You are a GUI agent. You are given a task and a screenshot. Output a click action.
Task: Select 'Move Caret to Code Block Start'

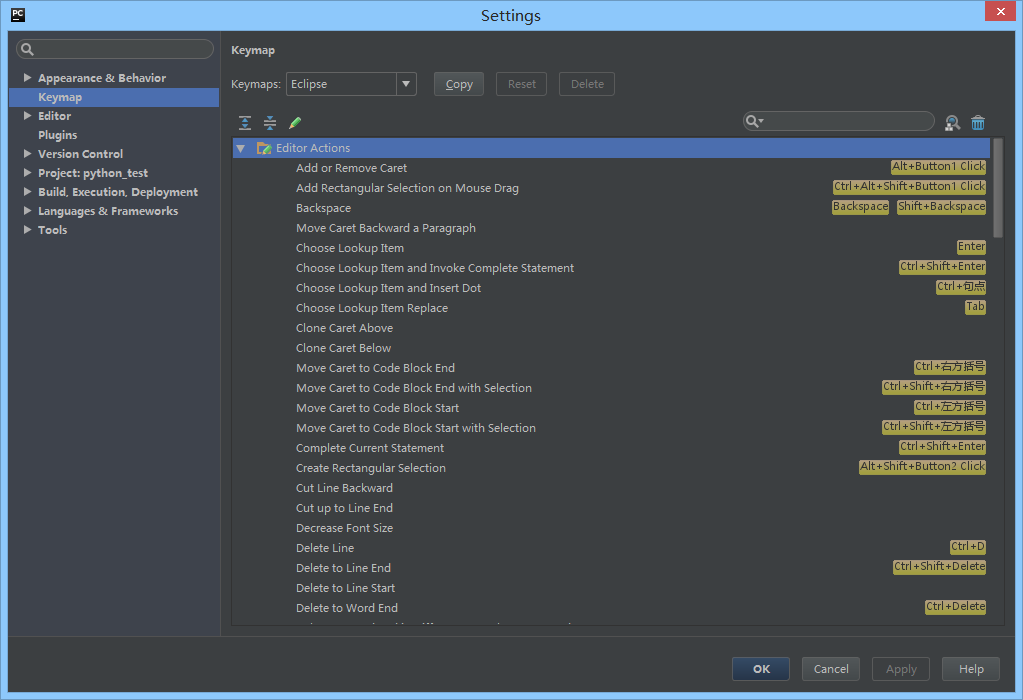click(x=377, y=408)
